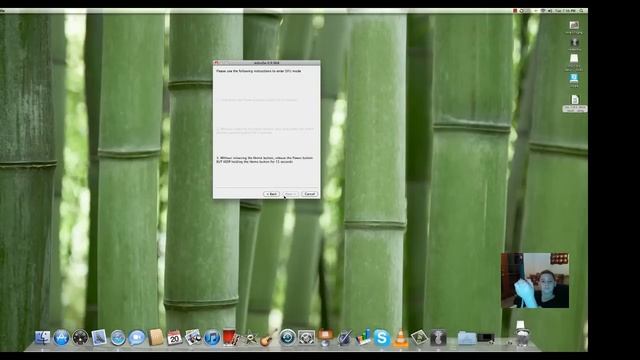
Task: Launch VLC traffic cone icon
Action: coord(400,339)
